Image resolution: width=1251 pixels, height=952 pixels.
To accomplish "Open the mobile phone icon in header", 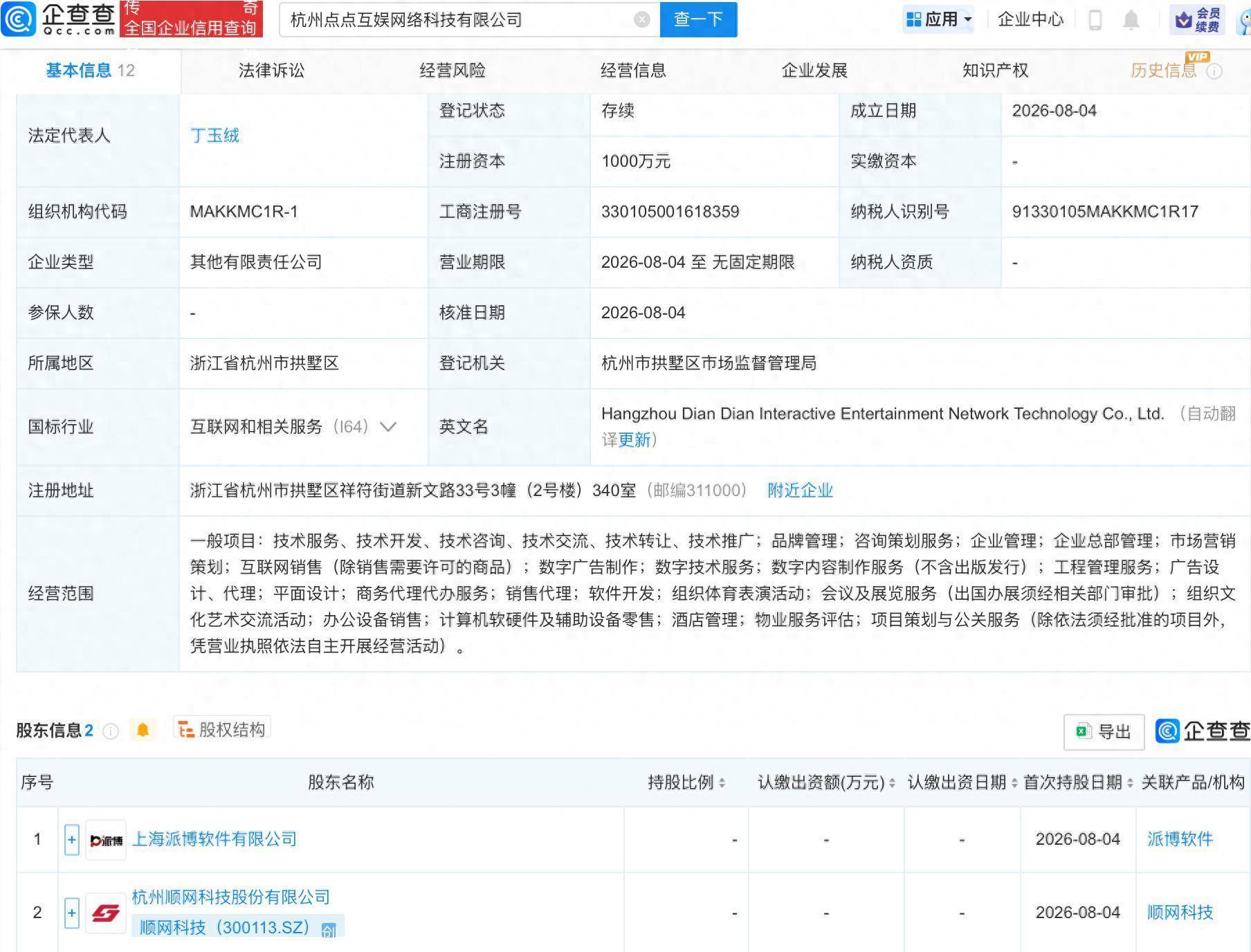I will point(1095,19).
